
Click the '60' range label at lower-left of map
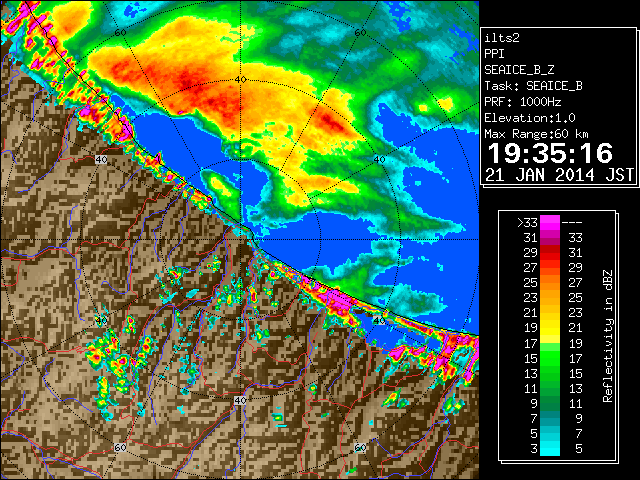click(120, 447)
